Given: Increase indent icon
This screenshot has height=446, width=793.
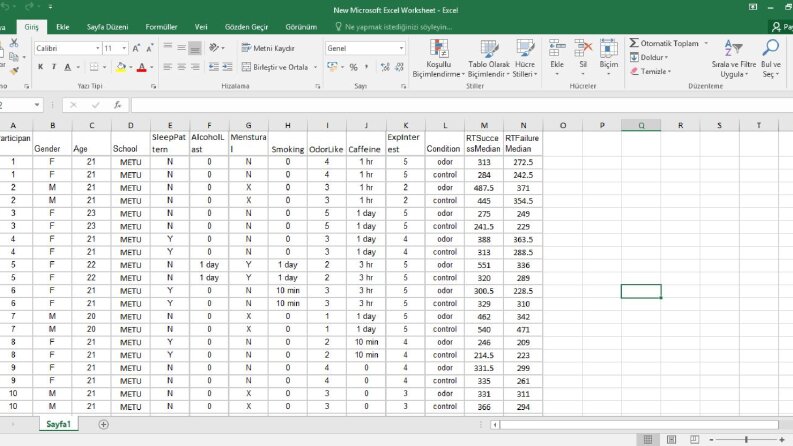Looking at the screenshot, I should 228,67.
